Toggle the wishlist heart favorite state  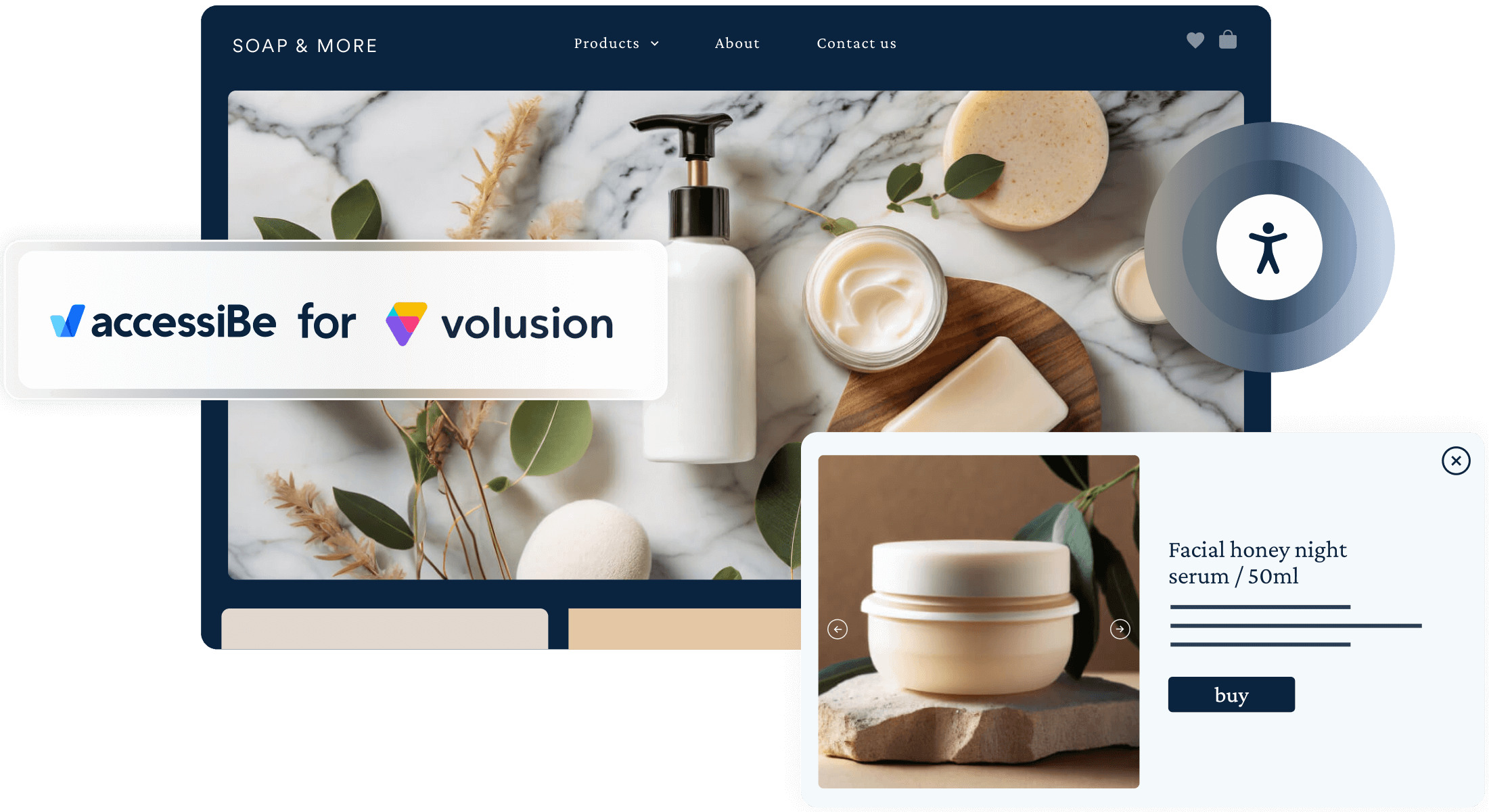[x=1194, y=39]
